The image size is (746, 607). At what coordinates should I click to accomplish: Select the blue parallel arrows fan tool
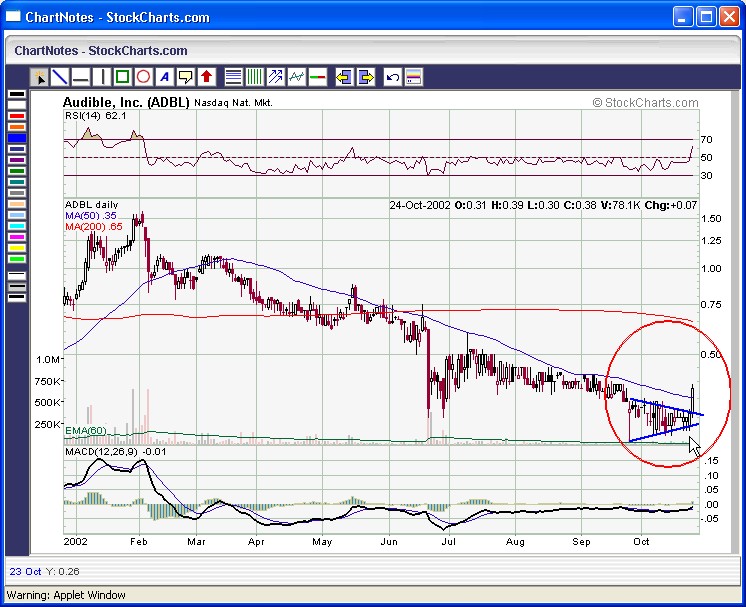point(275,77)
